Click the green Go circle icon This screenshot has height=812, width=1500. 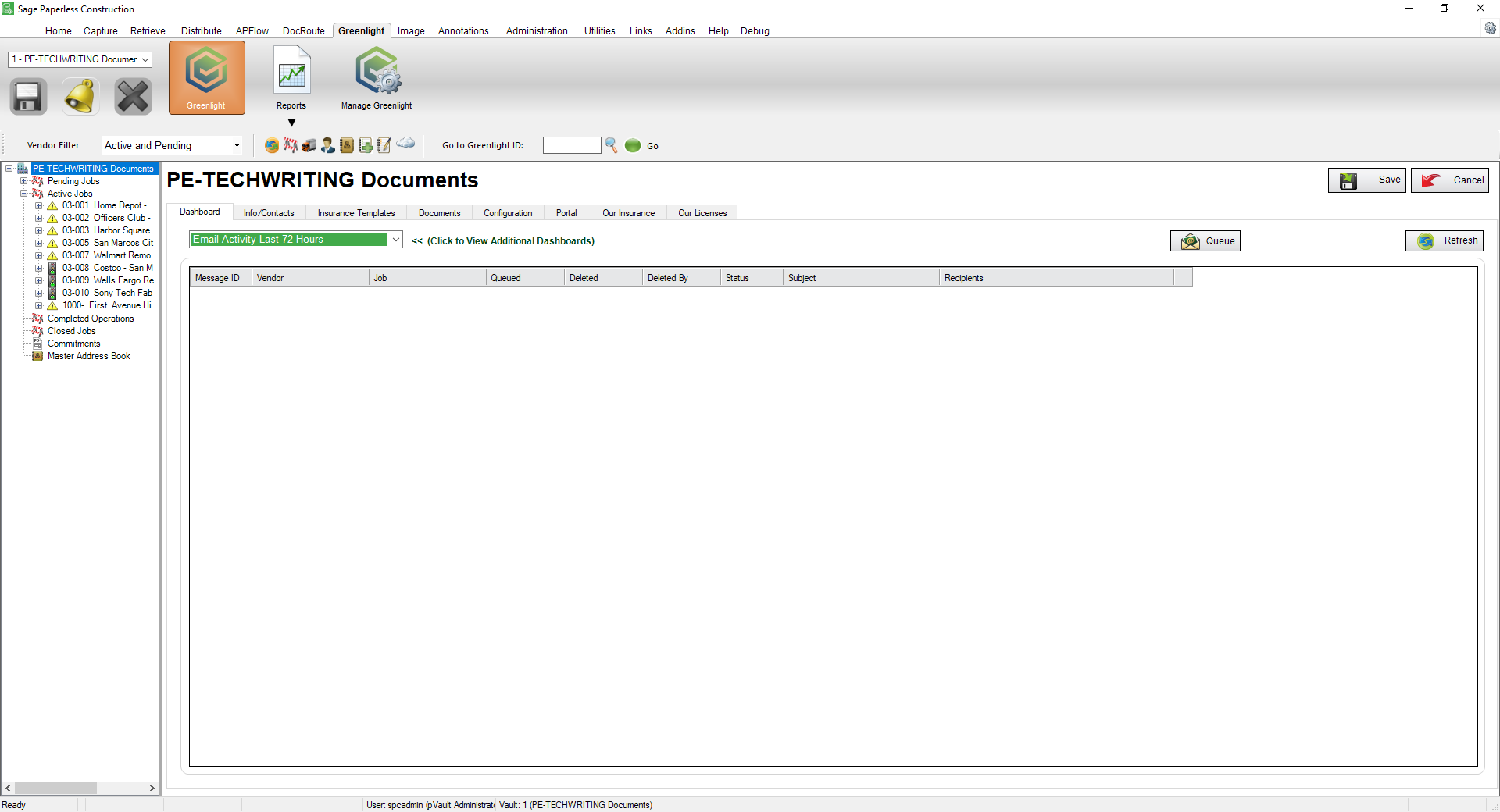tap(633, 145)
